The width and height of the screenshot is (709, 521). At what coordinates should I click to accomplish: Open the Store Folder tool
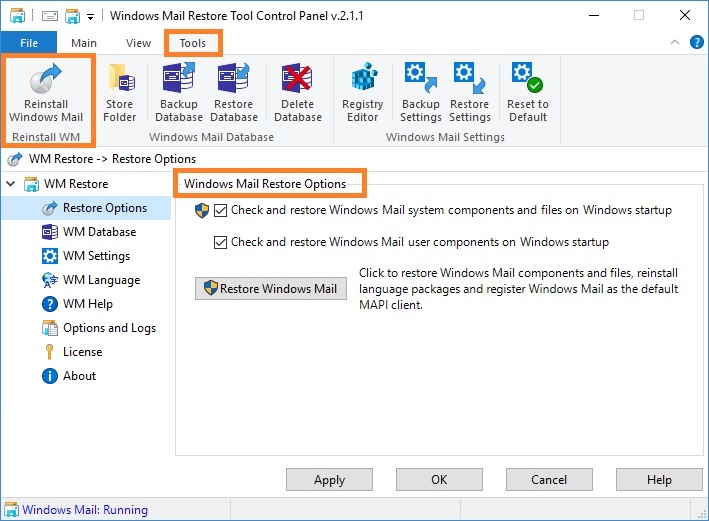point(119,93)
